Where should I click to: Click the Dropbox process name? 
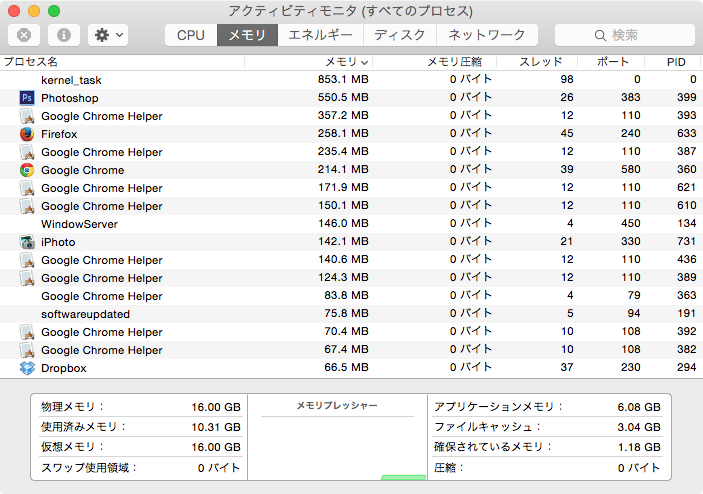point(64,368)
